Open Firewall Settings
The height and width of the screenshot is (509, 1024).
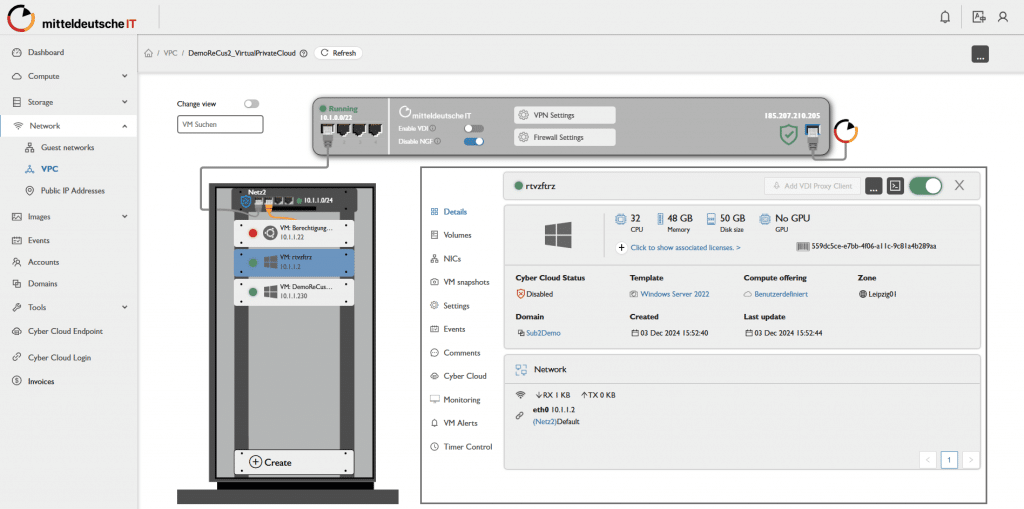[x=565, y=137]
